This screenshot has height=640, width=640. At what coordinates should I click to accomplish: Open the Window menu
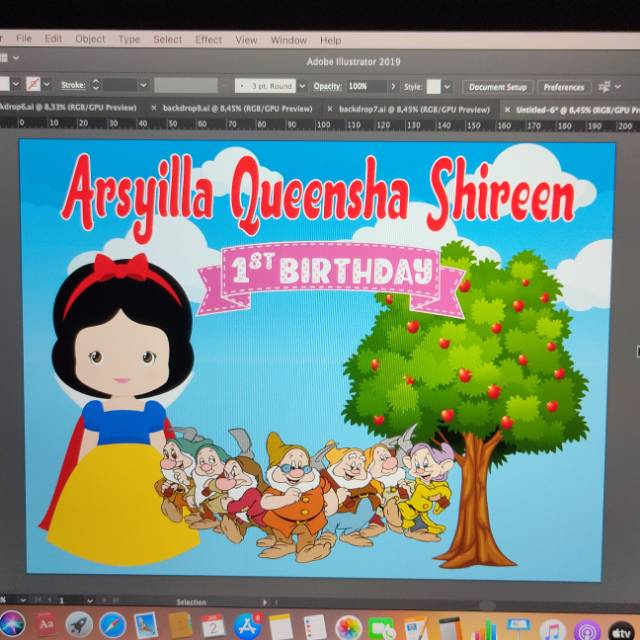(289, 40)
